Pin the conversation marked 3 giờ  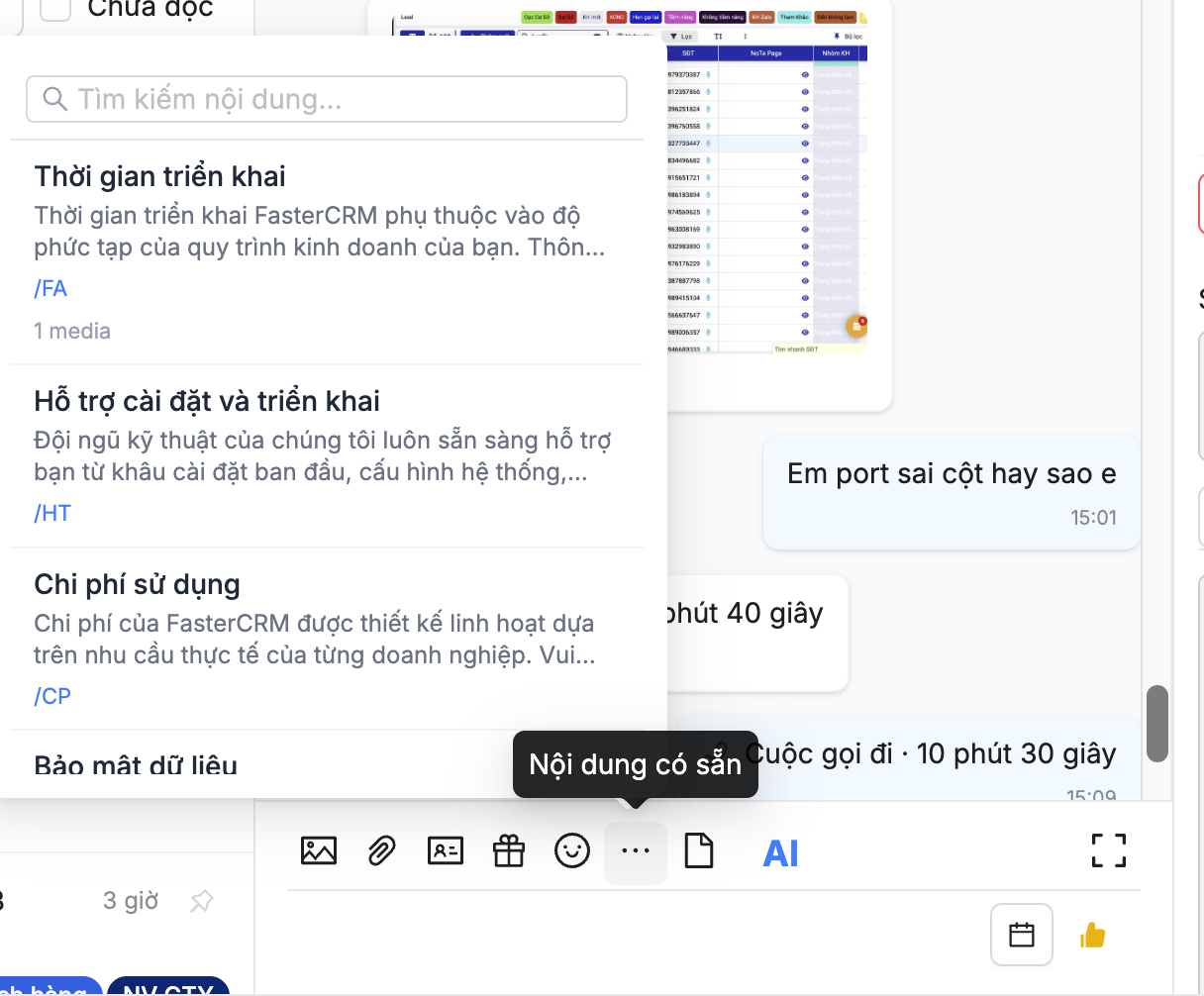[202, 901]
